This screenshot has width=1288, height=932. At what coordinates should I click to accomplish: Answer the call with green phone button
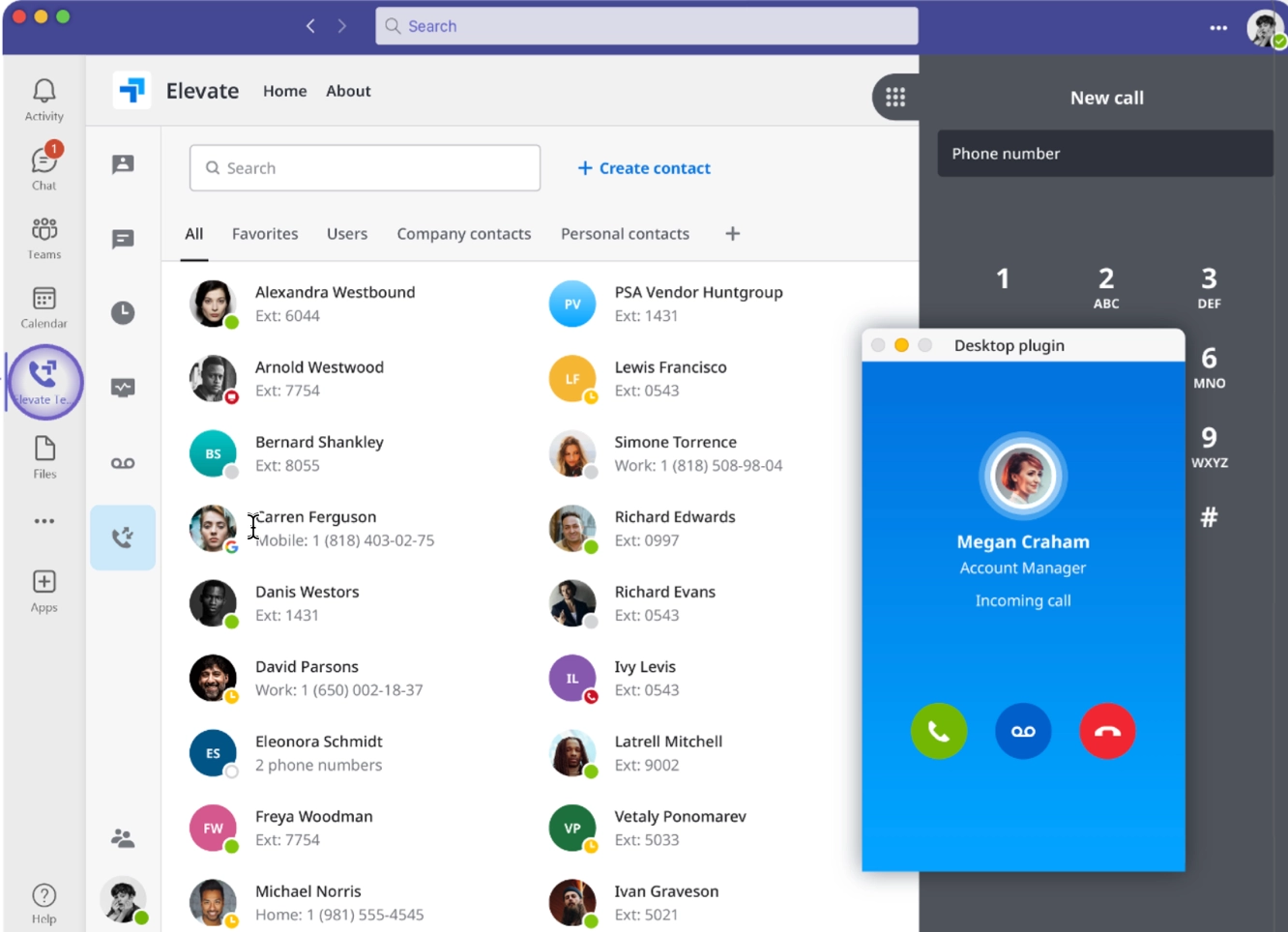(938, 731)
